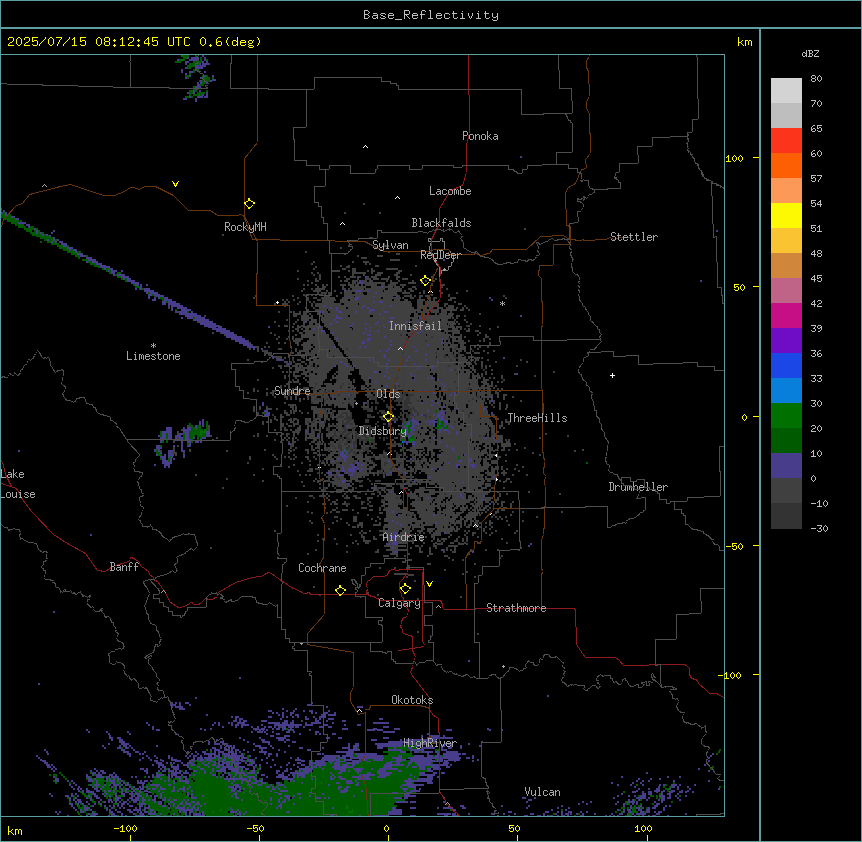The image size is (862, 842).
Task: Click the white asterisk above Limestone
Action: 153,346
